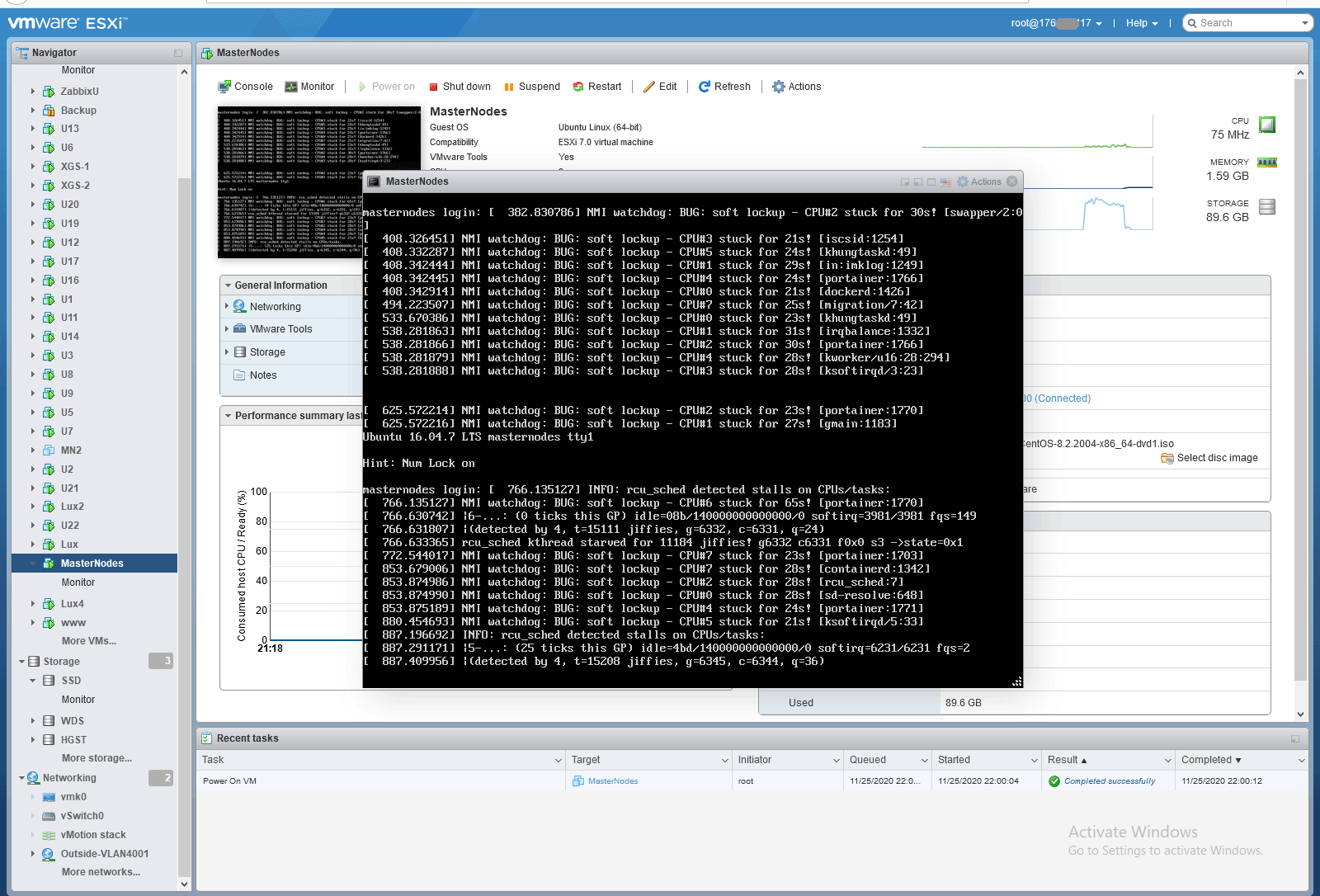Click the SSD datastore icon in Navigator
This screenshot has height=896, width=1320.
(49, 681)
